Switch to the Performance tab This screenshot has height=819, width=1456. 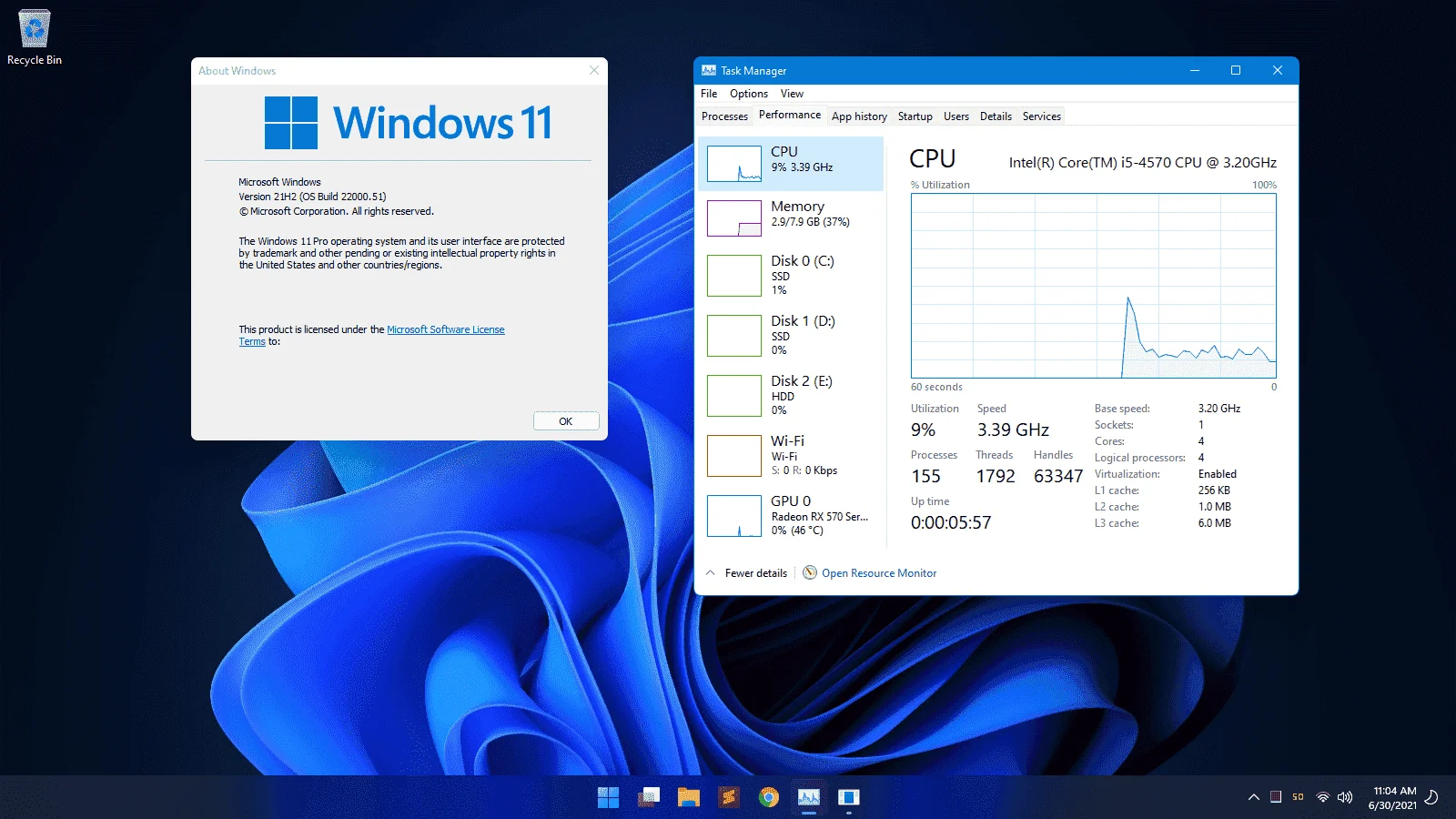click(790, 116)
